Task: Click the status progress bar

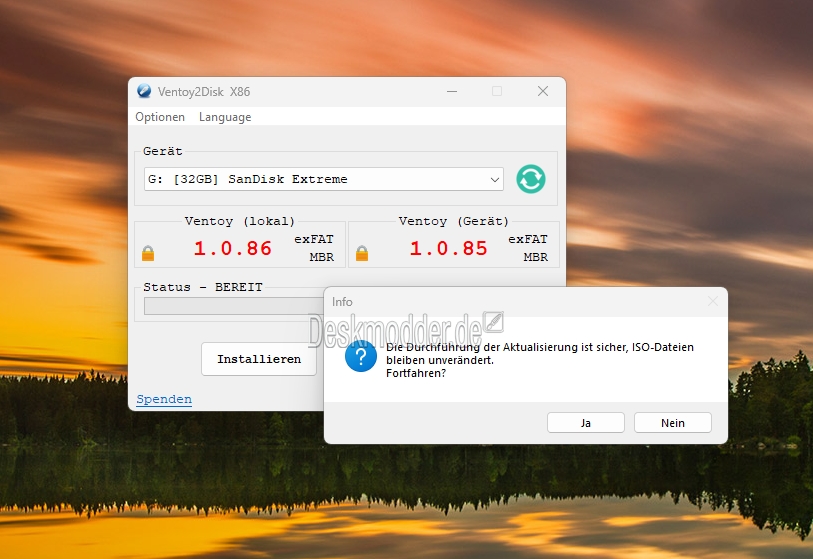Action: click(234, 306)
